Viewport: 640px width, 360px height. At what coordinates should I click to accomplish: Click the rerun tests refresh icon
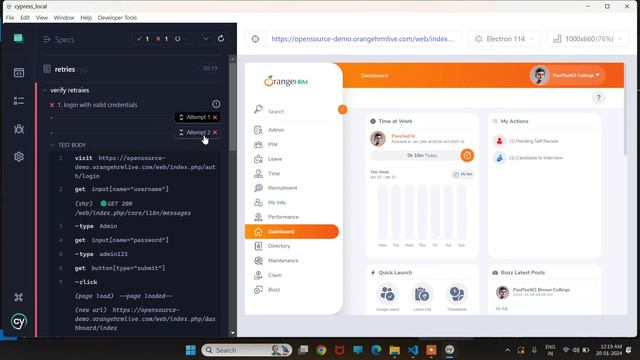(221, 39)
